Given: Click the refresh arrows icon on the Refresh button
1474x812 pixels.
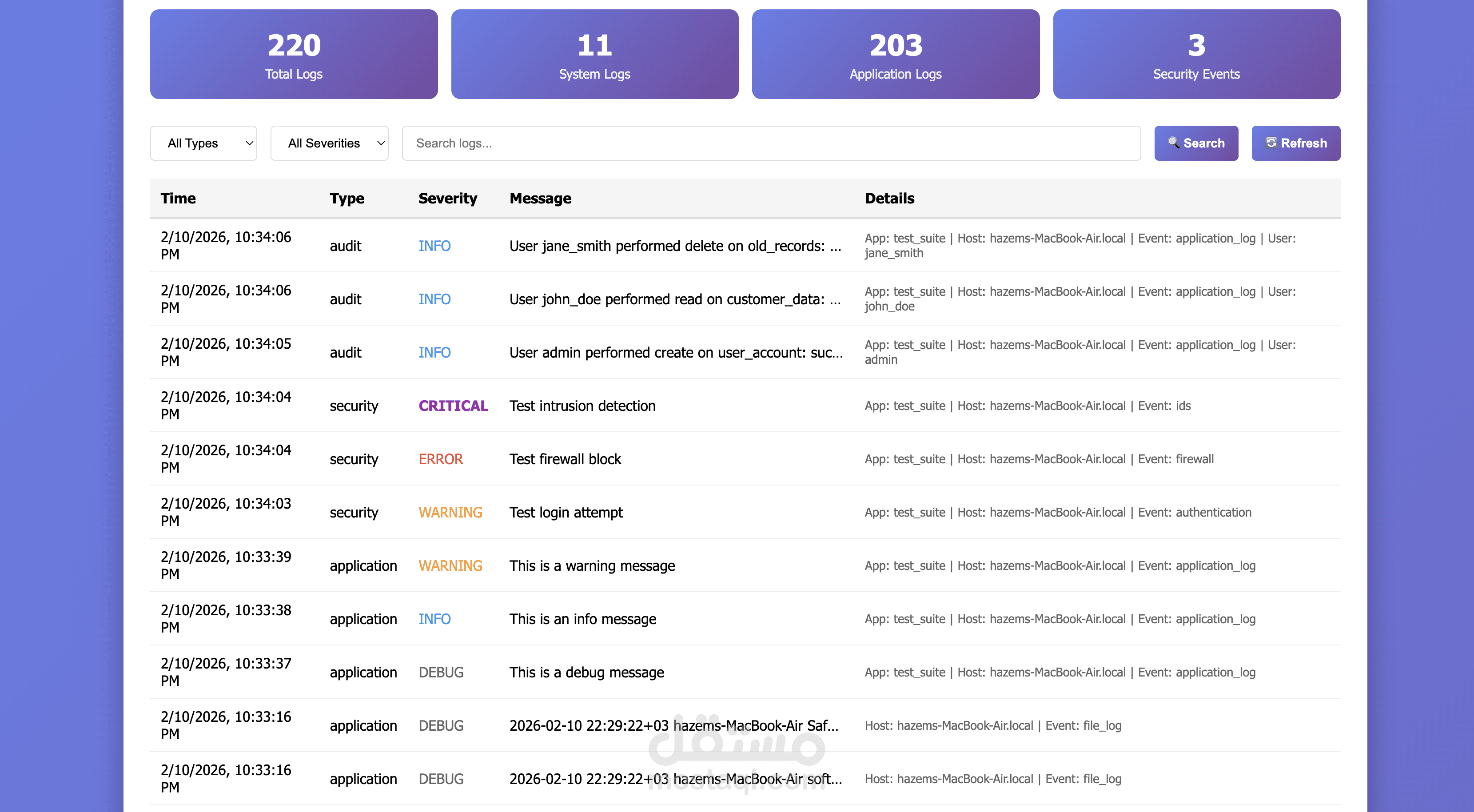Looking at the screenshot, I should [1271, 143].
